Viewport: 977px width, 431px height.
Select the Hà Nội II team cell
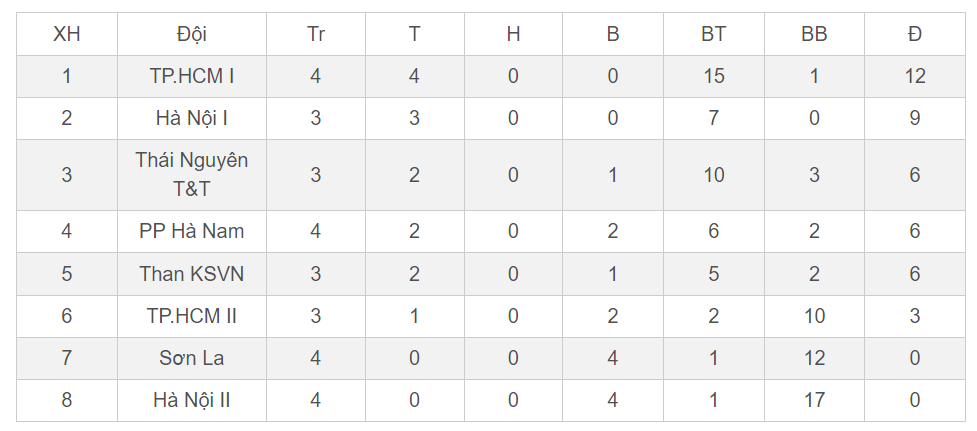click(x=192, y=400)
